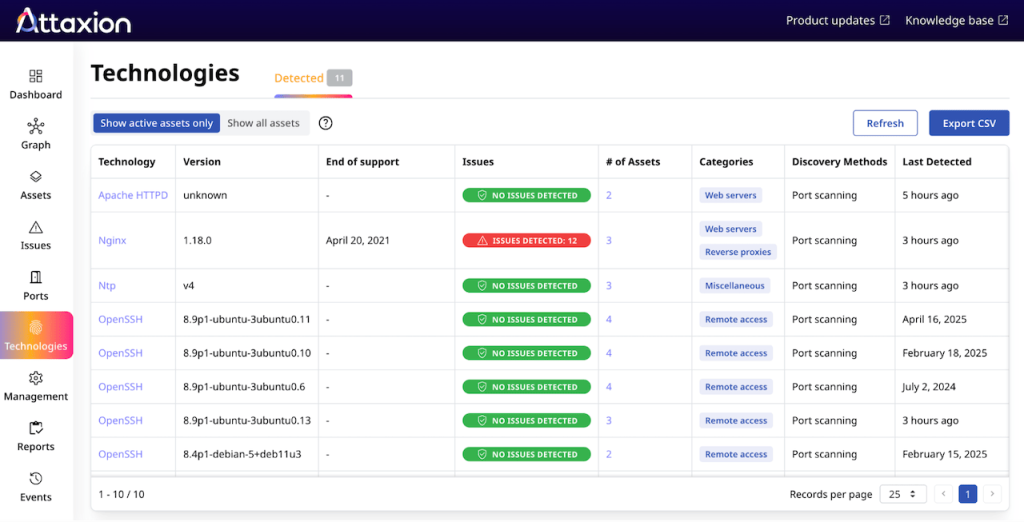Go to the next page arrow
Screen dimensions: 1024x522
tap(993, 494)
